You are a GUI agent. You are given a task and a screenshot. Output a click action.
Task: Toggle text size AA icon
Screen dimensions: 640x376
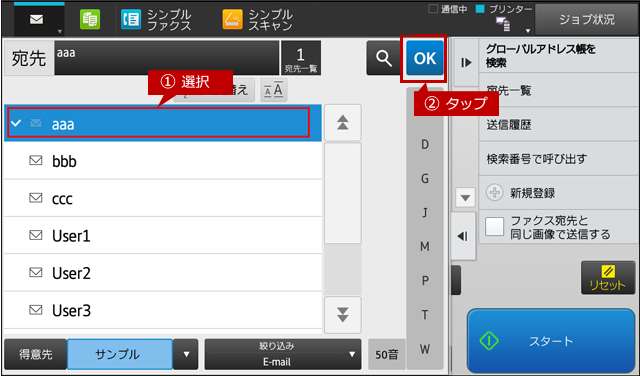pos(273,90)
